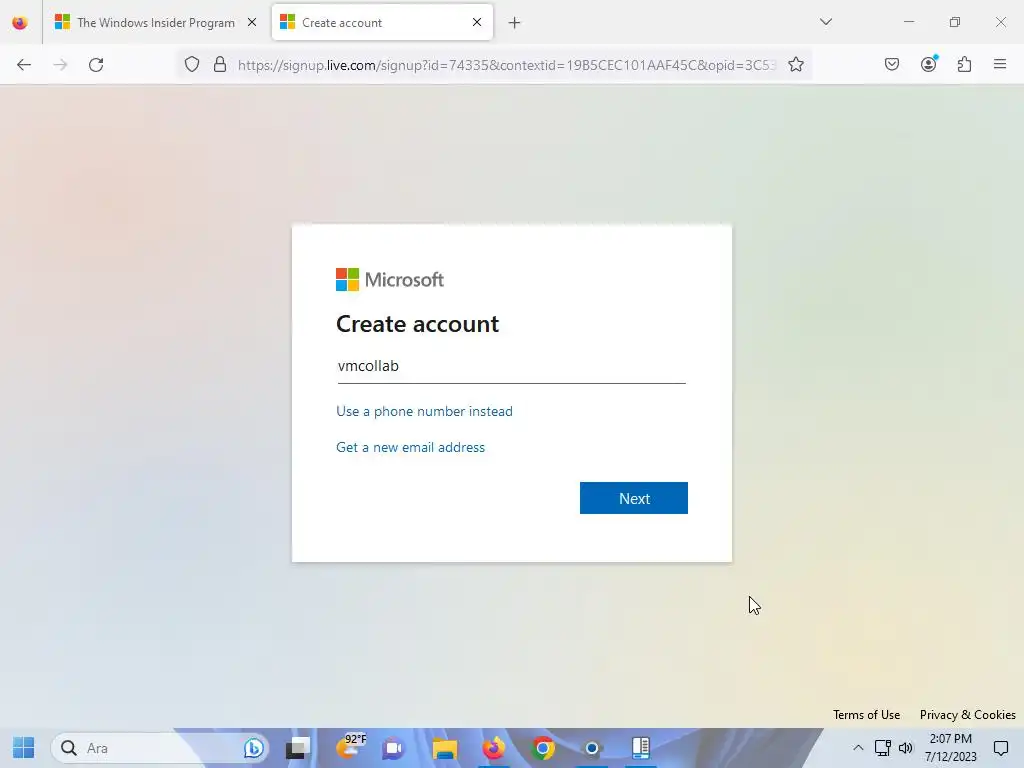Go back to the previous page
The image size is (1024, 768).
pos(24,65)
